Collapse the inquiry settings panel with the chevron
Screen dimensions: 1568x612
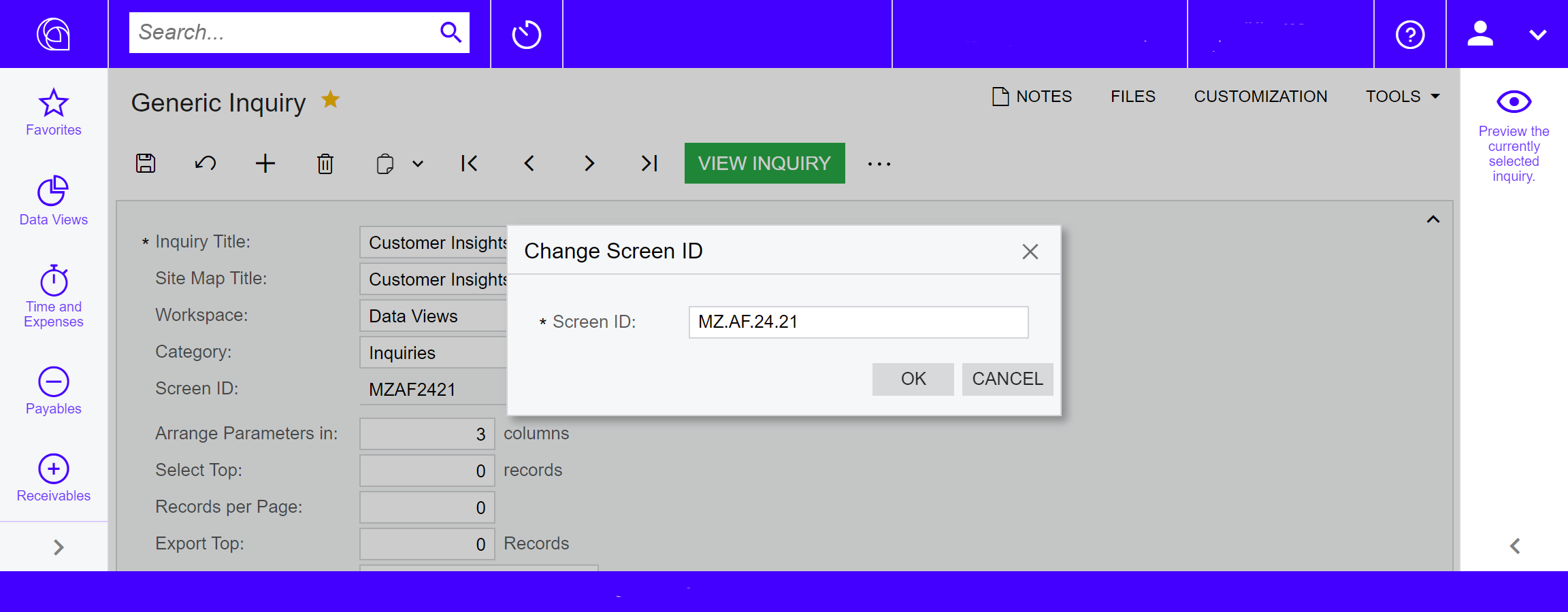coord(1433,219)
